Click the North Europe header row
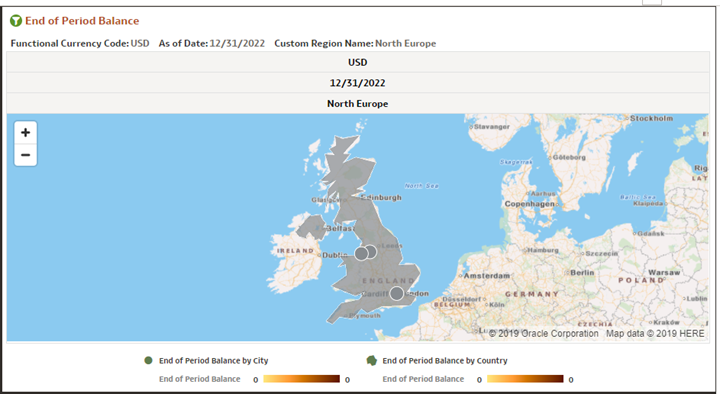The width and height of the screenshot is (720, 394). [358, 103]
